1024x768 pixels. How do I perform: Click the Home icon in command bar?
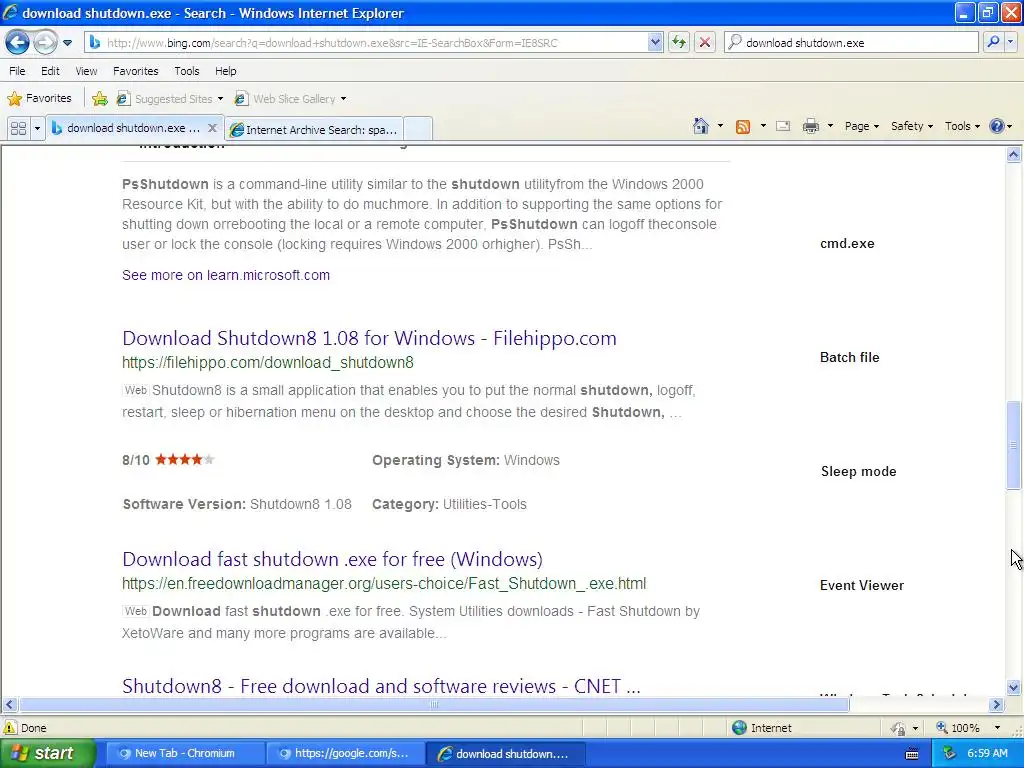click(701, 126)
